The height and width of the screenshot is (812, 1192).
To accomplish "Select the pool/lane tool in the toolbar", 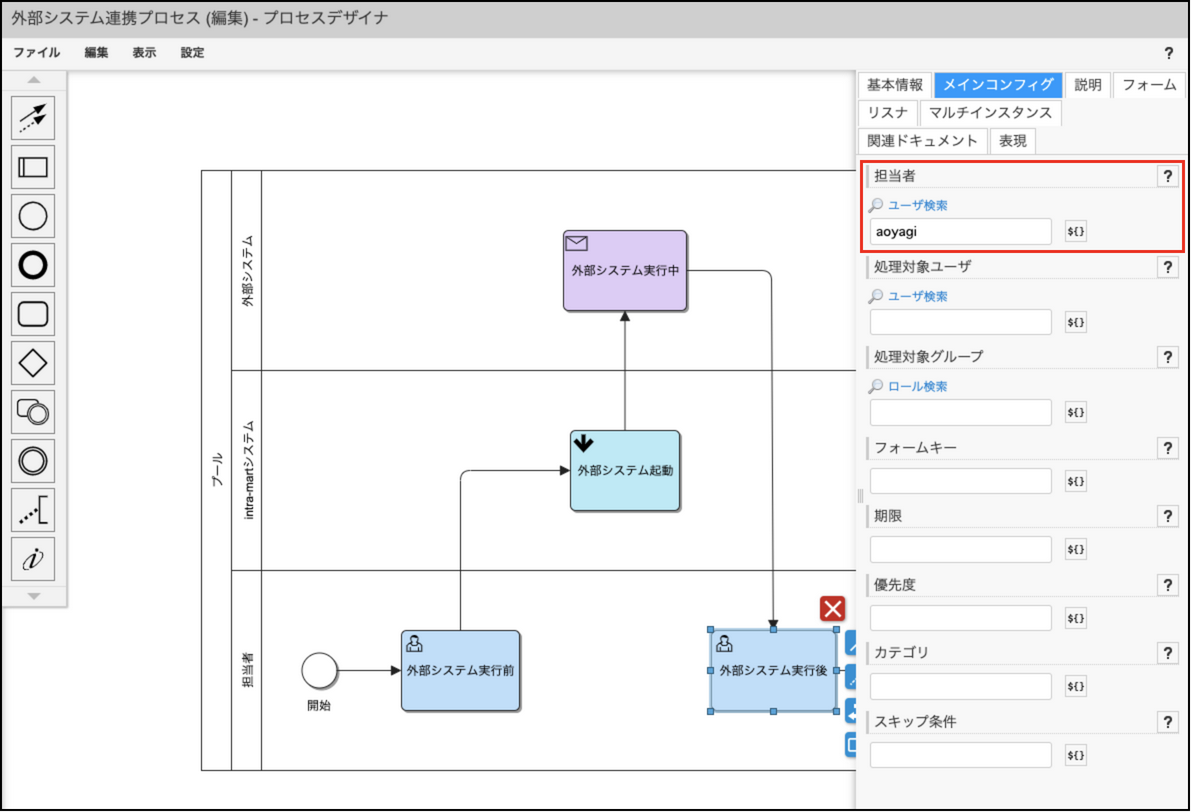I will (x=33, y=167).
